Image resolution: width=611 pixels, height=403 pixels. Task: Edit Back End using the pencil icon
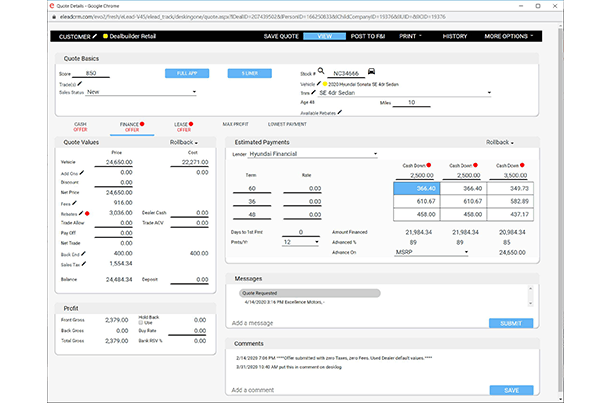pyautogui.click(x=83, y=254)
